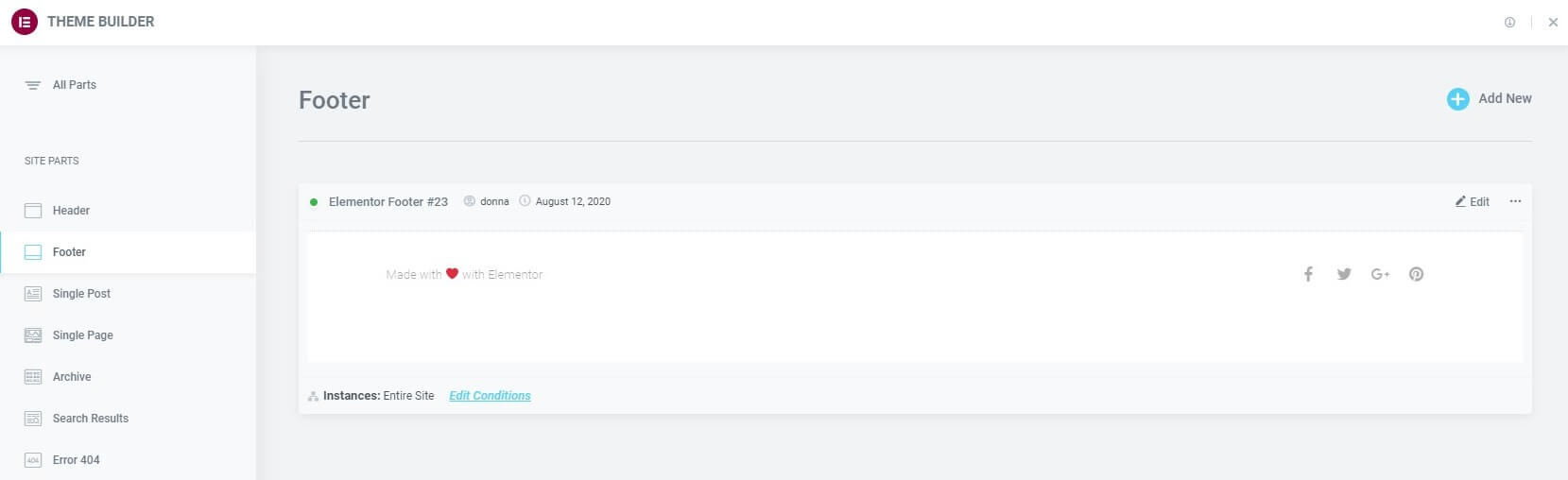Click Edit Conditions link
The image size is (1568, 480).
pos(490,396)
